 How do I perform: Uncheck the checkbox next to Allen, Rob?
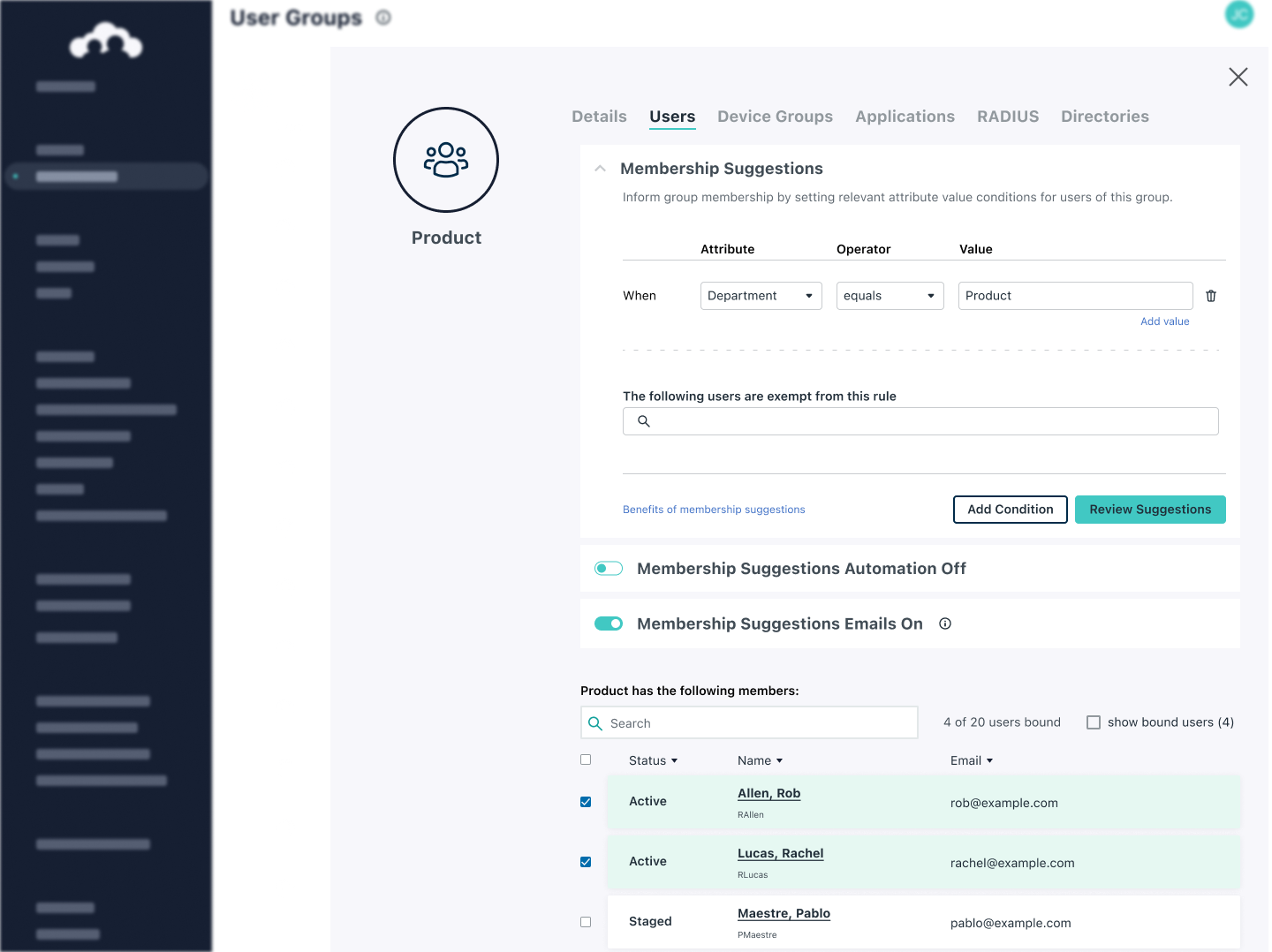click(586, 802)
